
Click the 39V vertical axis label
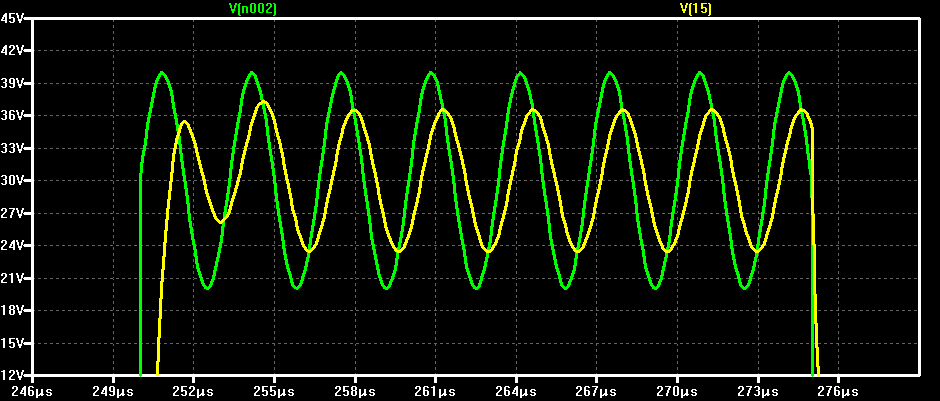tap(12, 83)
